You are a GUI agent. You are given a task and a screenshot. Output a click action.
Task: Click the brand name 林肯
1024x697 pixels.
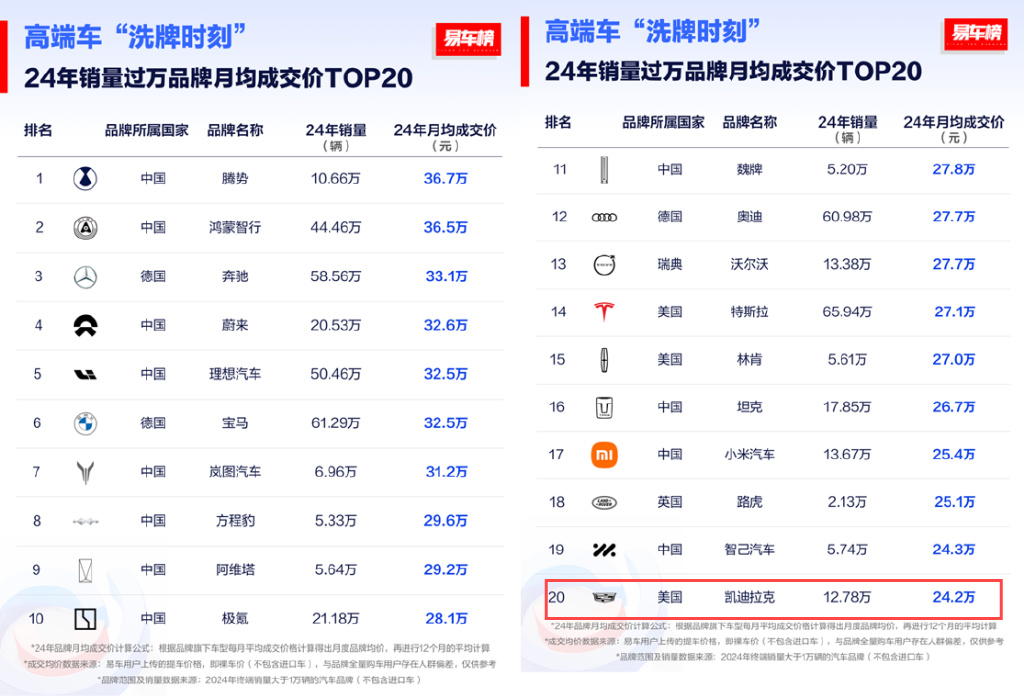pyautogui.click(x=749, y=359)
